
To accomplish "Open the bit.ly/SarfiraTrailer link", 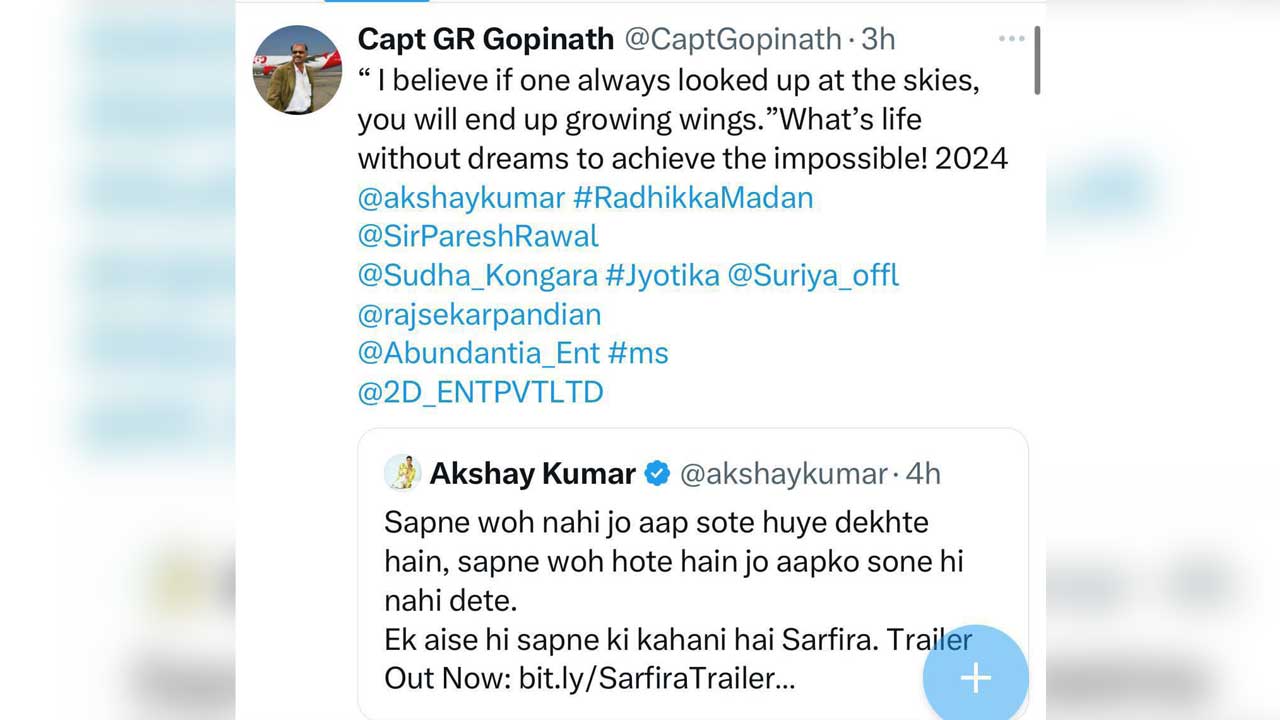I will 657,678.
